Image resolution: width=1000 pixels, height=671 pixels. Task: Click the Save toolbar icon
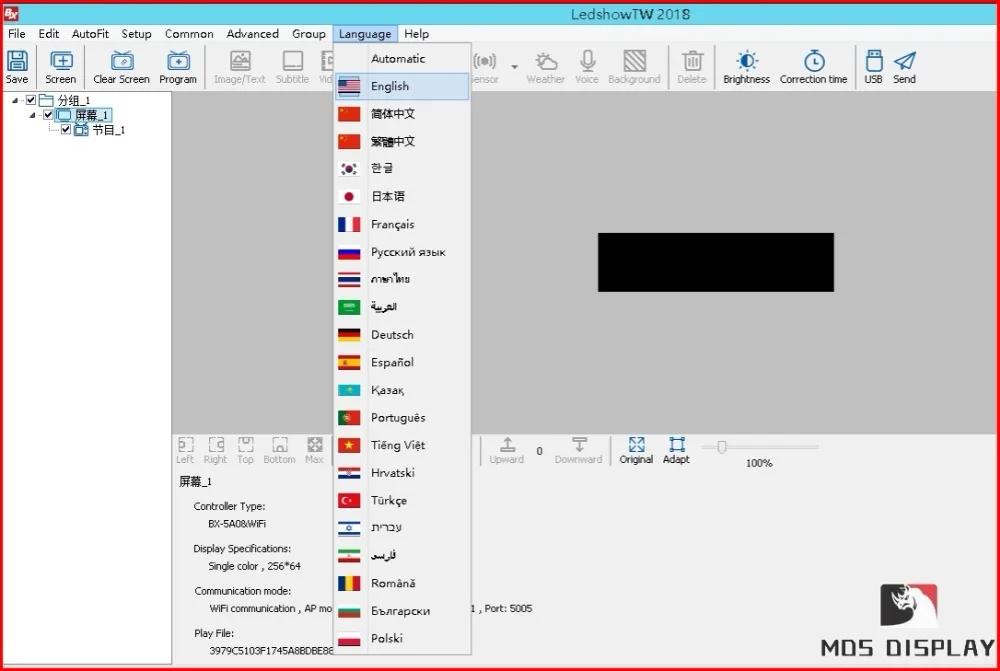[x=17, y=67]
